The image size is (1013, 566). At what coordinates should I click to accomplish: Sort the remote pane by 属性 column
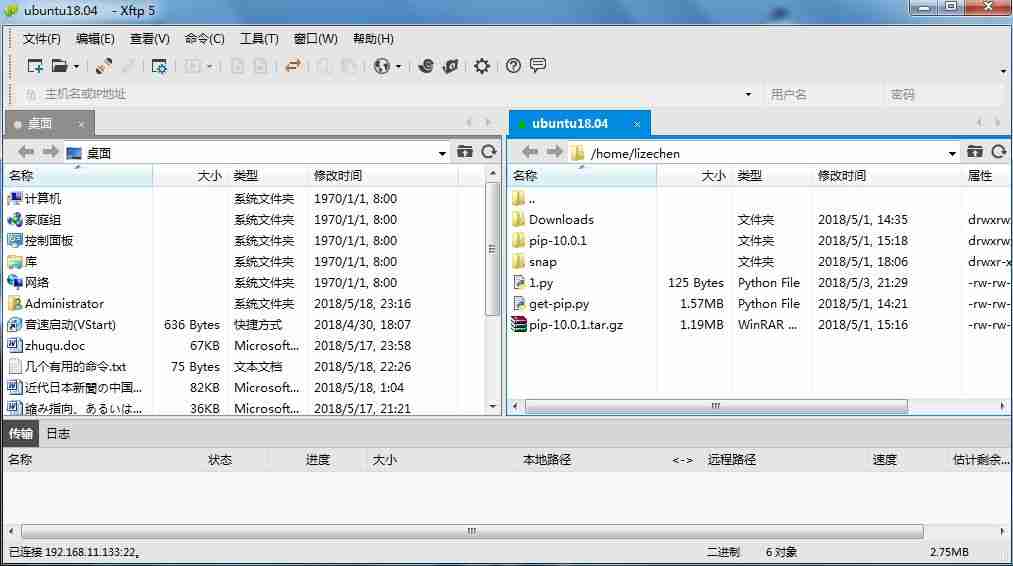click(x=985, y=176)
